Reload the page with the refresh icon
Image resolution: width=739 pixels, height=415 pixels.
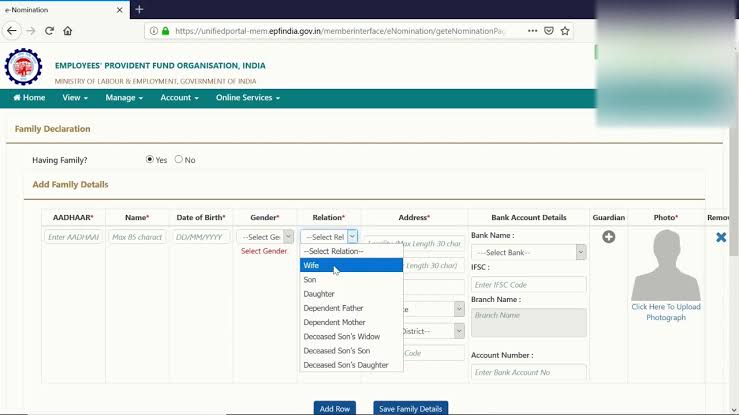click(49, 31)
